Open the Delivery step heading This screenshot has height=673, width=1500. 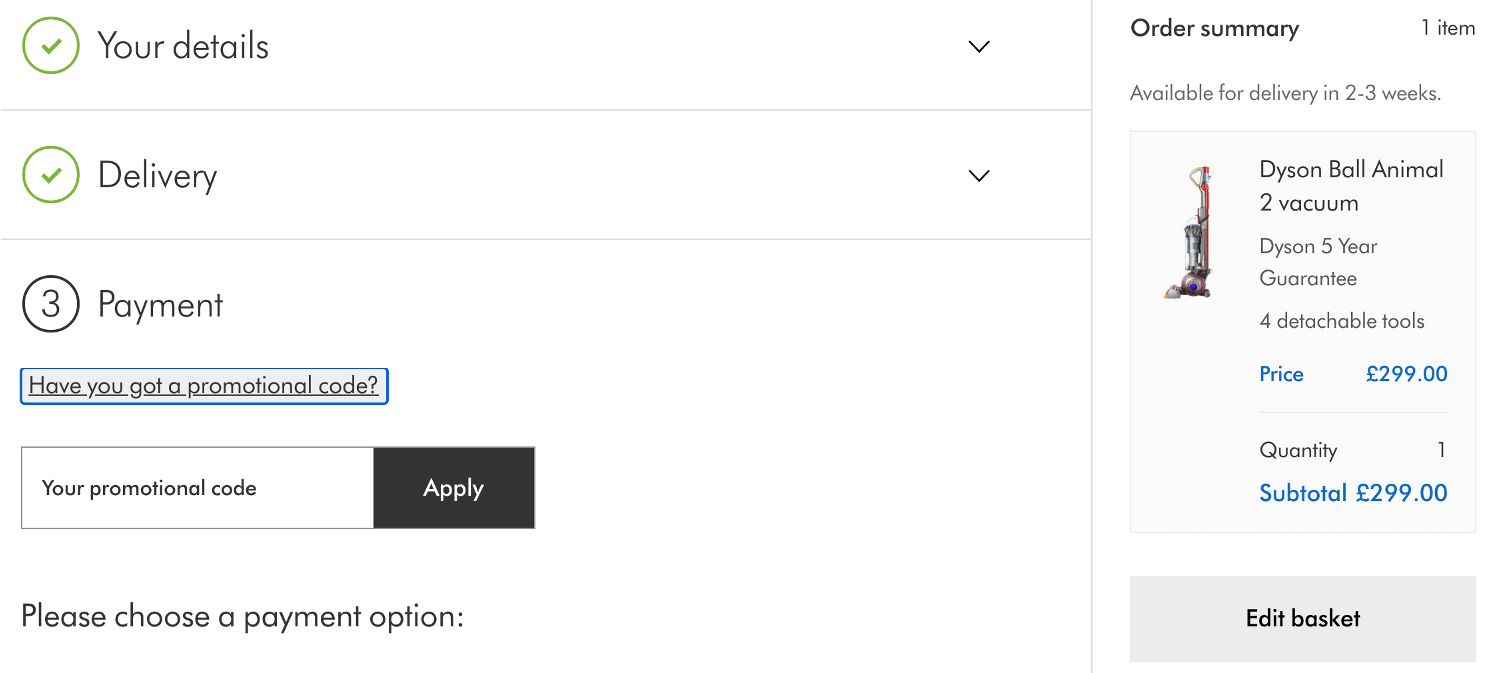pos(157,175)
